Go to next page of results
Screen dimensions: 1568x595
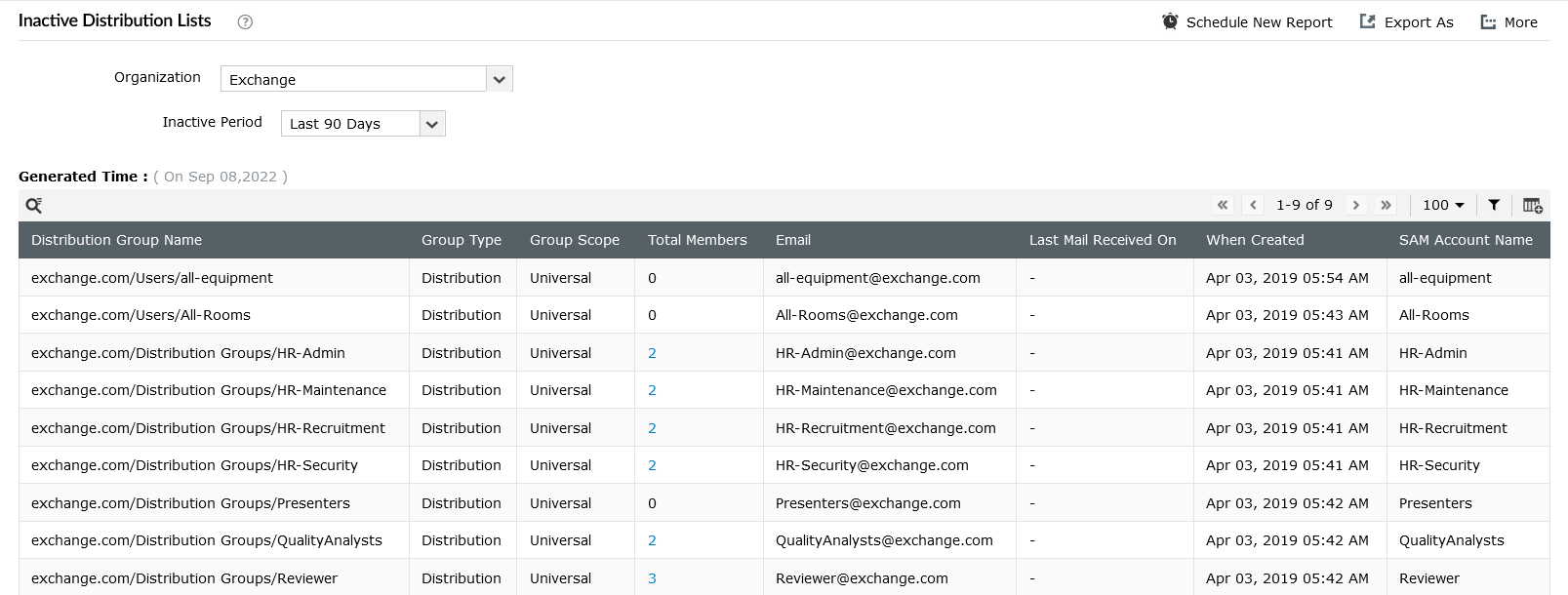point(1355,205)
